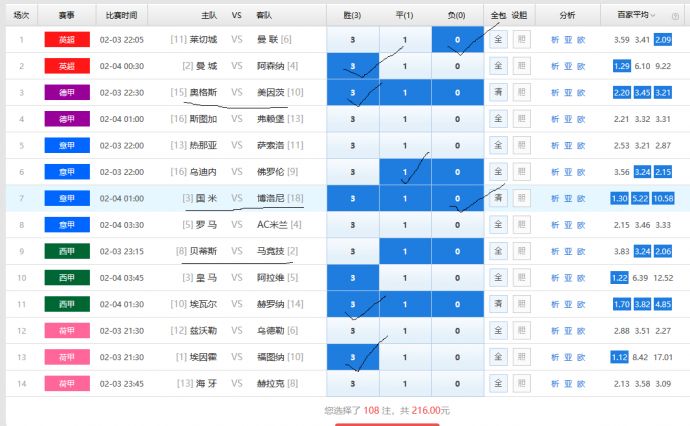Click the highlighted 10.58 odds in match 7
Image resolution: width=690 pixels, height=426 pixels.
pos(664,198)
